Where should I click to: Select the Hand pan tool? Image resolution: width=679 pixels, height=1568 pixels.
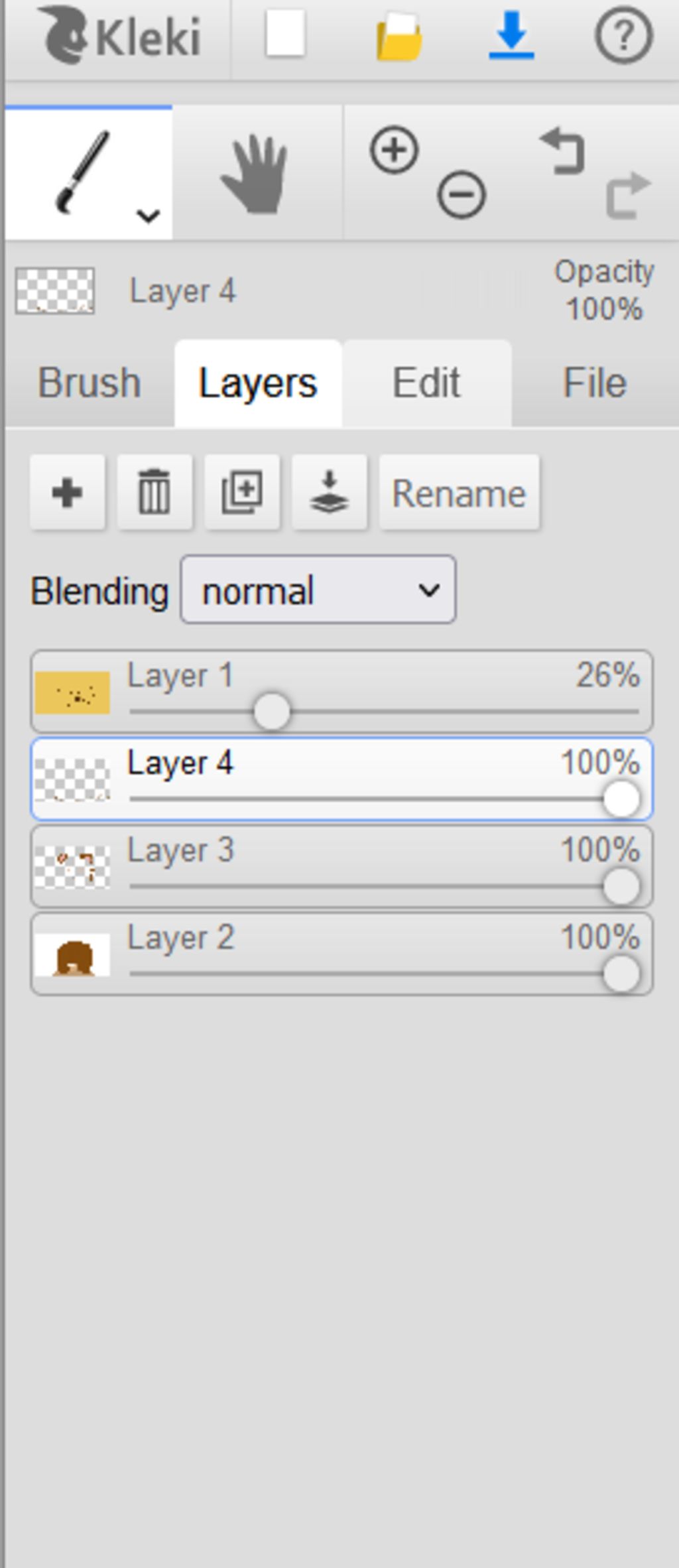point(256,174)
